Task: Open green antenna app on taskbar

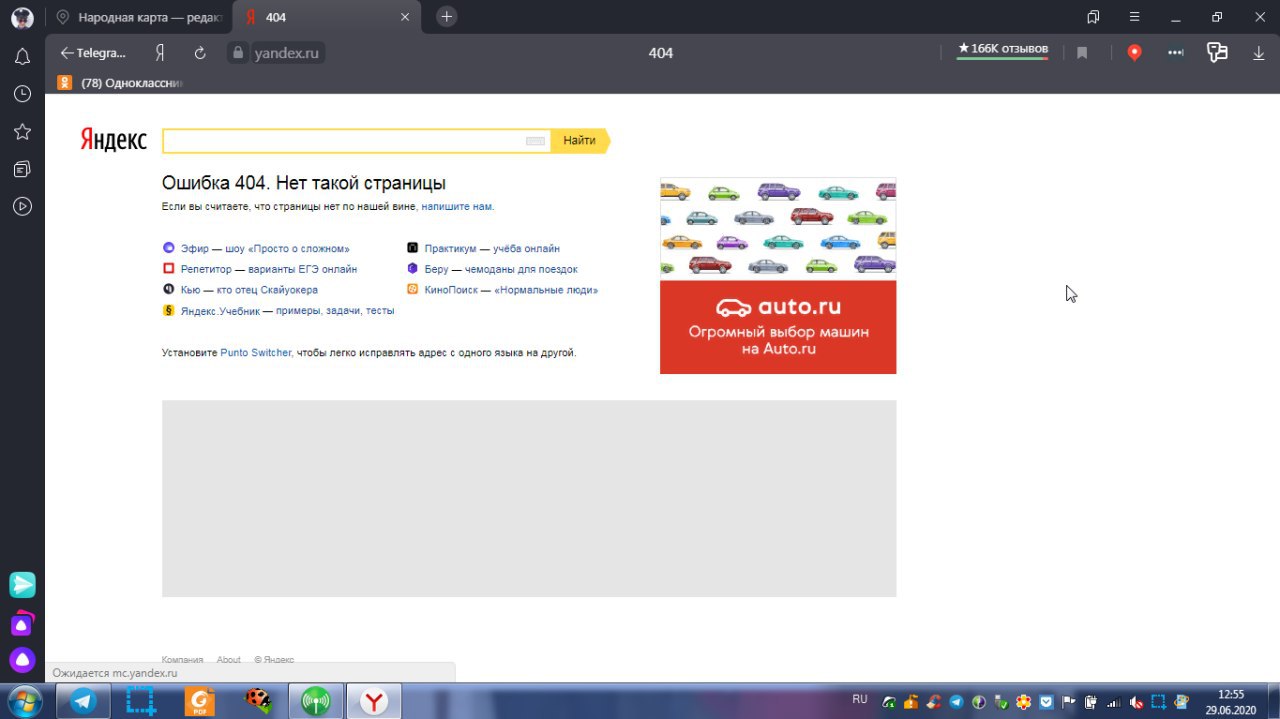Action: (315, 701)
